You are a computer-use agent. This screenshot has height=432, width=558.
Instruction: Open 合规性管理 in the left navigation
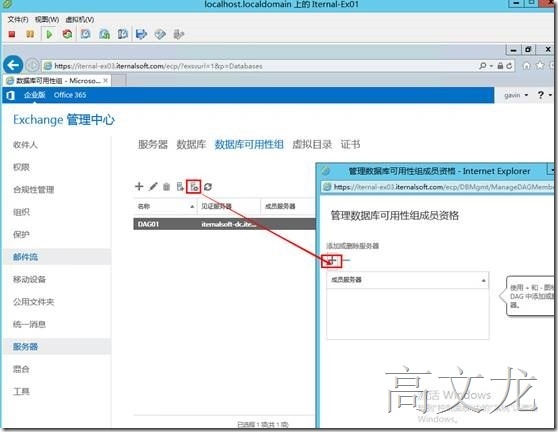tap(33, 190)
